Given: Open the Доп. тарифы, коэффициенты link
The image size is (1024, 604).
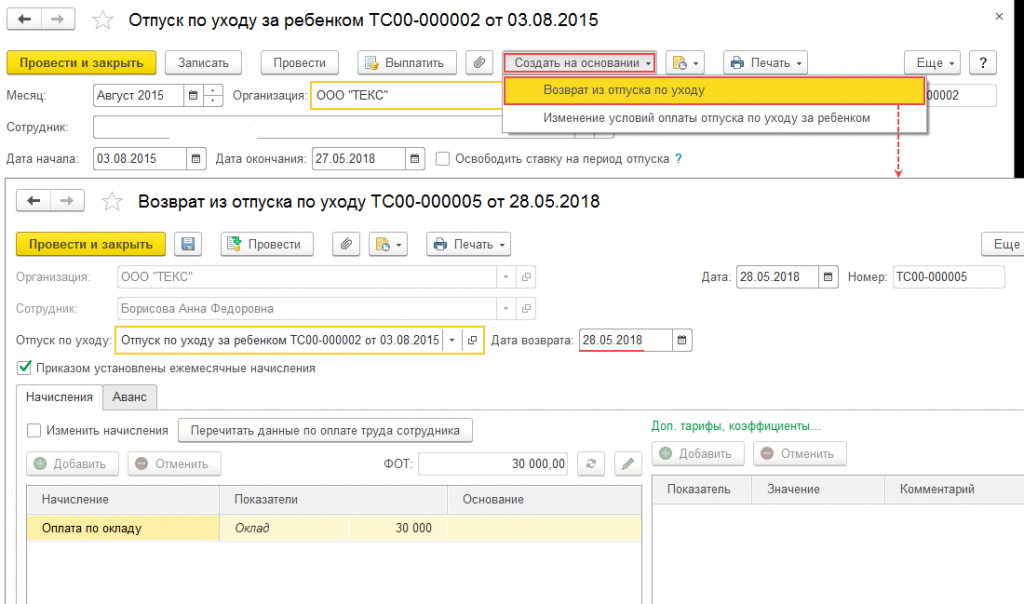Looking at the screenshot, I should pyautogui.click(x=736, y=426).
